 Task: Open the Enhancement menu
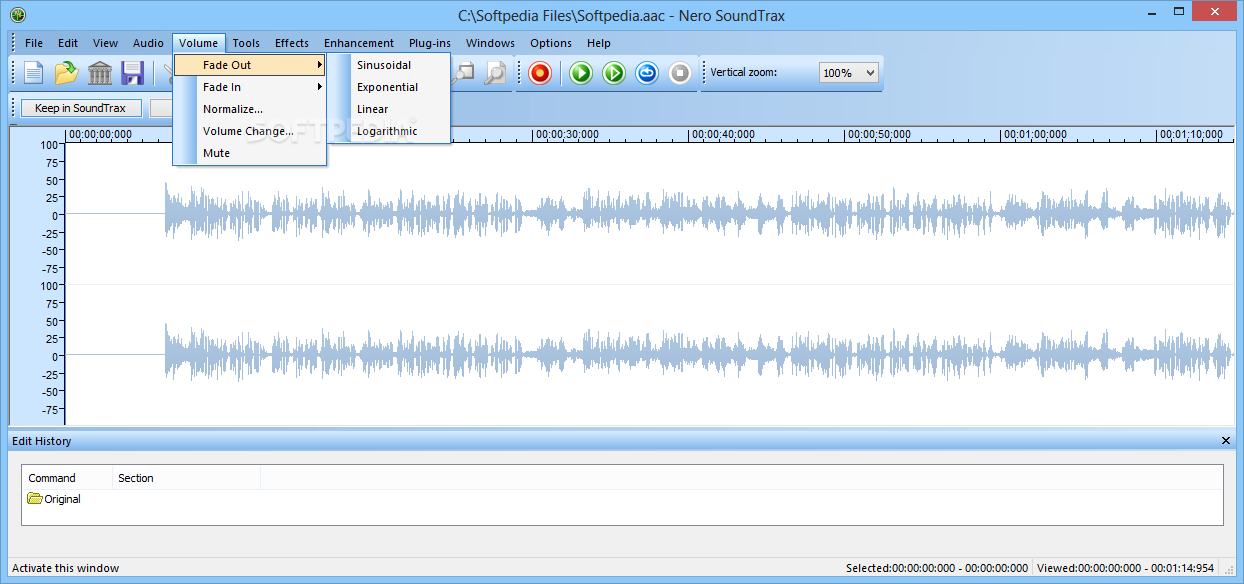[359, 43]
